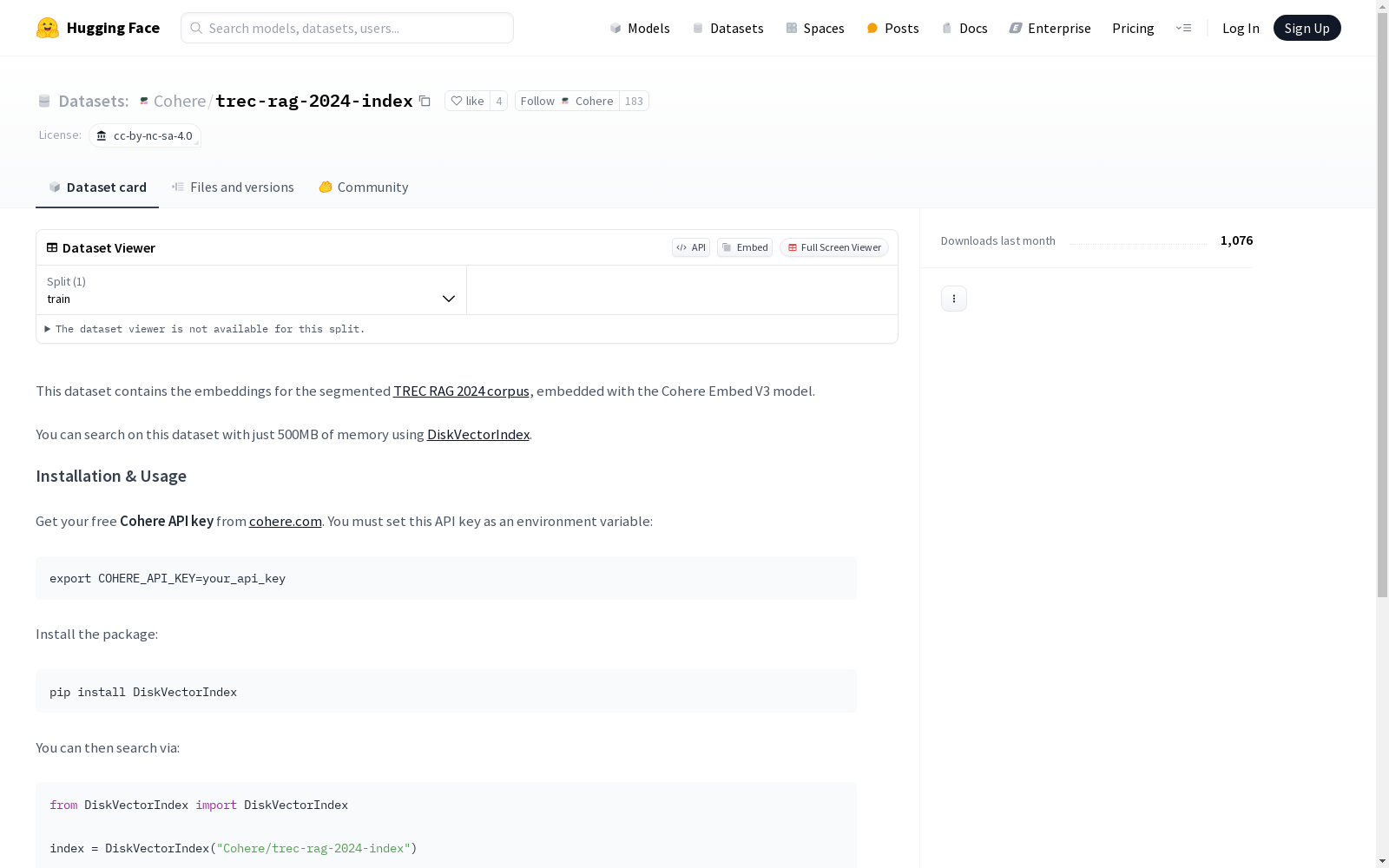Click the Models cube icon in the nav

coord(616,28)
